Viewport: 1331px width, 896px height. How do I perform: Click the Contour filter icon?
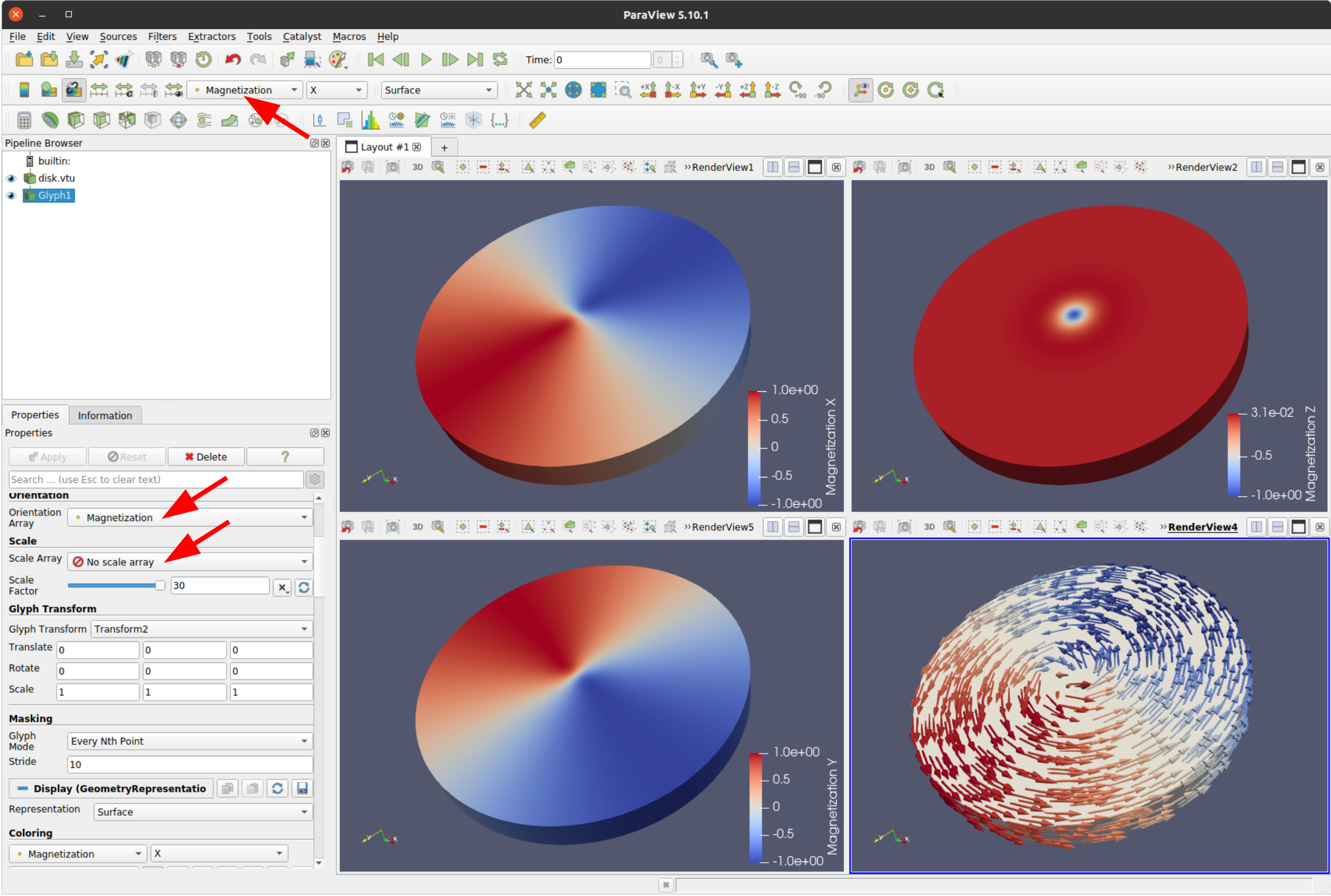50,120
